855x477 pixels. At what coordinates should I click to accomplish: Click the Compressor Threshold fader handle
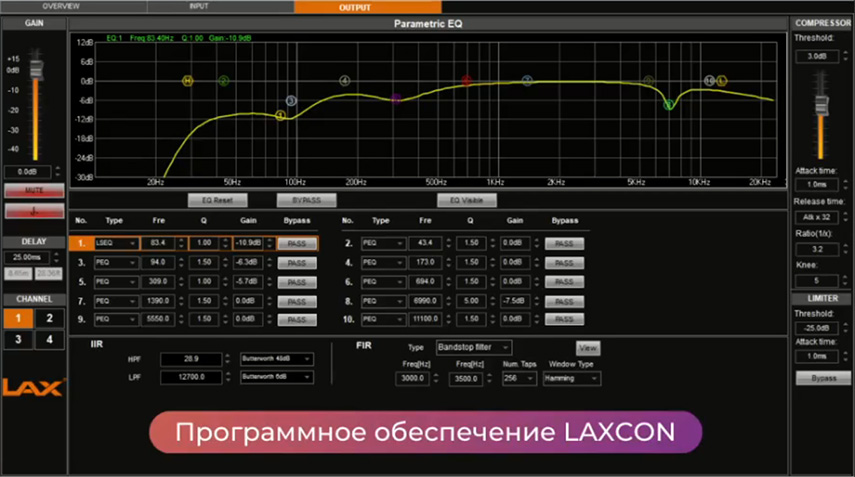click(822, 105)
